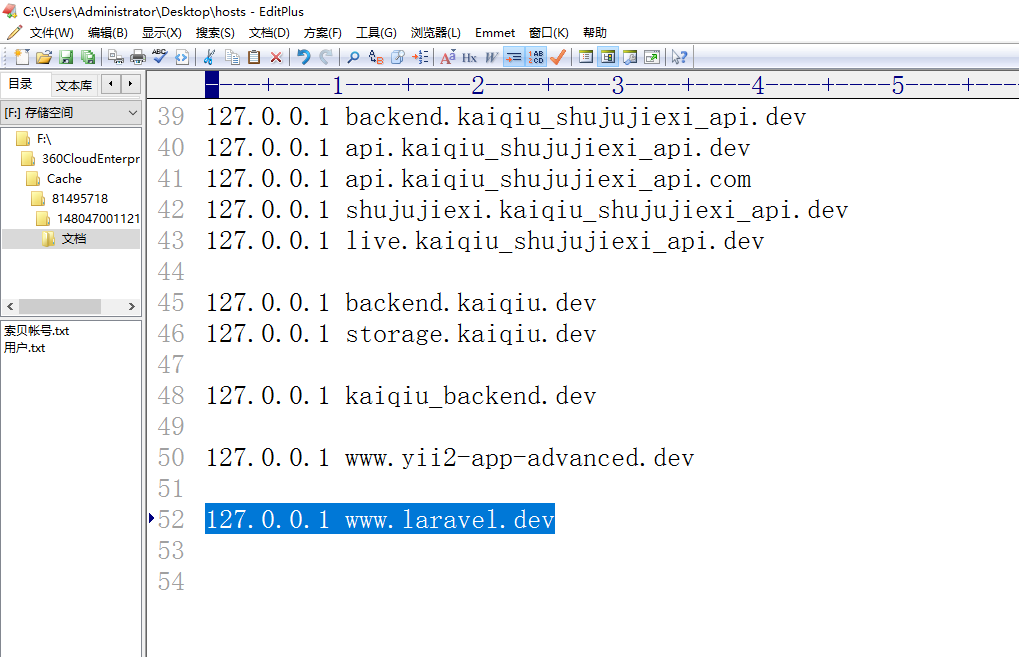Open the 显示(X) menu
This screenshot has width=1019, height=657.
(x=161, y=32)
